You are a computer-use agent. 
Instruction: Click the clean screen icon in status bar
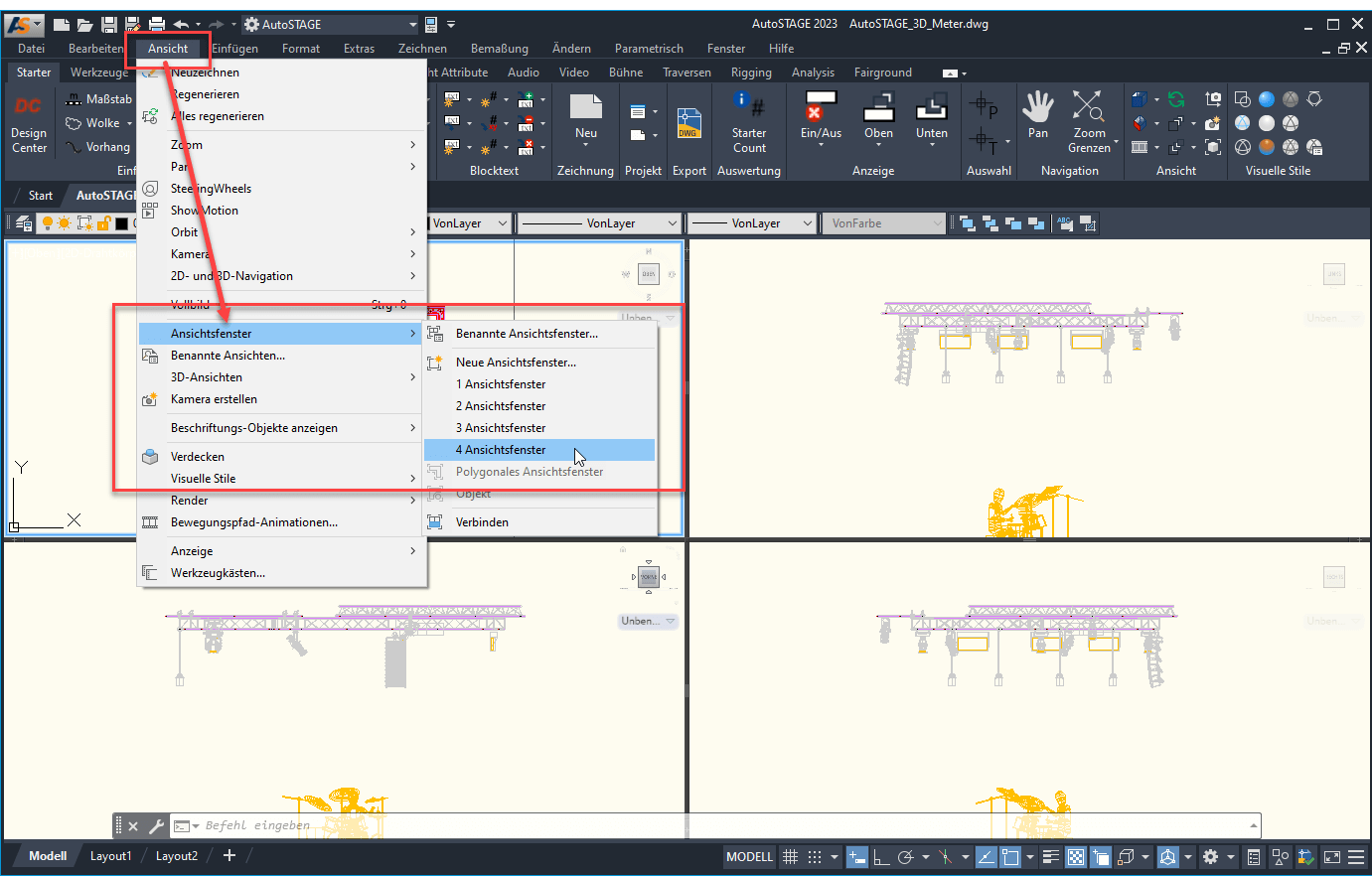point(1332,856)
